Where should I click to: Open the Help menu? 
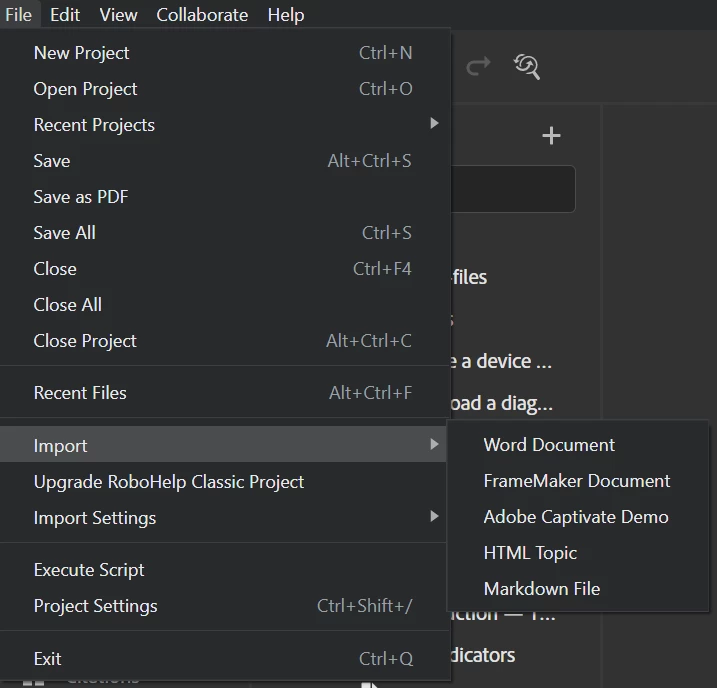(286, 15)
